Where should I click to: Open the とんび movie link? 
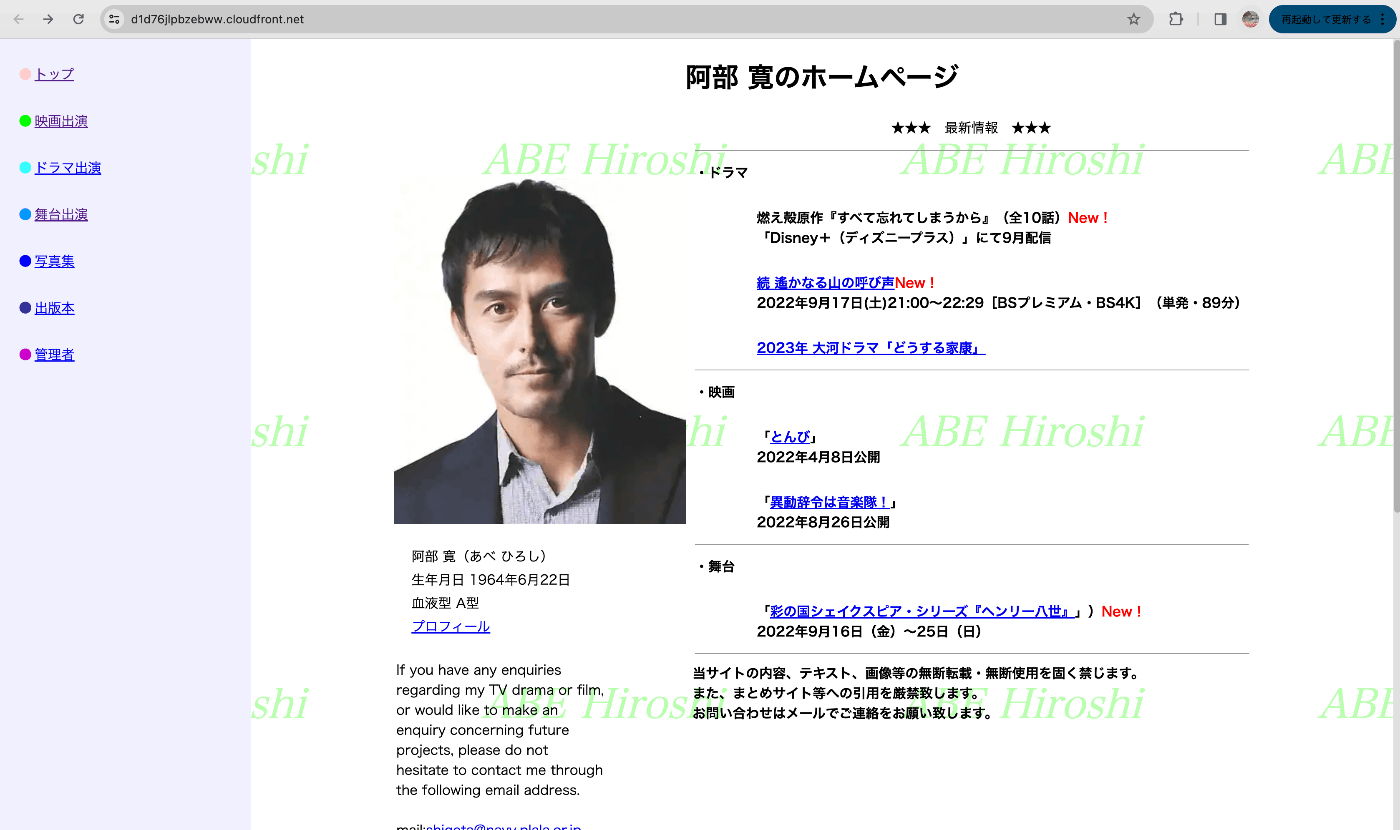[x=790, y=437]
